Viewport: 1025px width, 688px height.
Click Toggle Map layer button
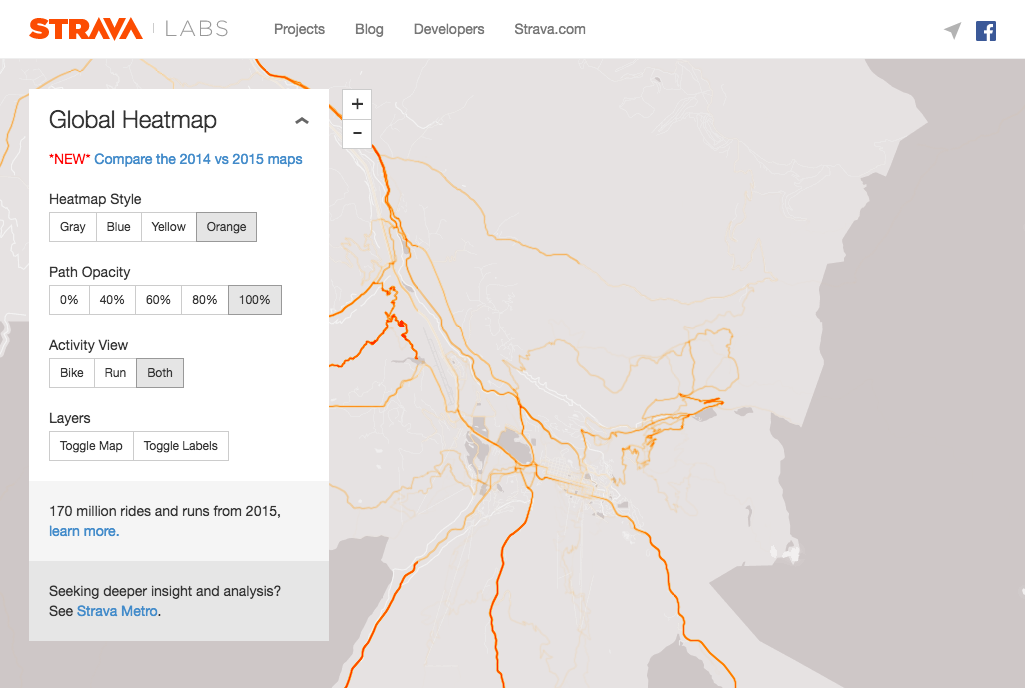pos(91,446)
